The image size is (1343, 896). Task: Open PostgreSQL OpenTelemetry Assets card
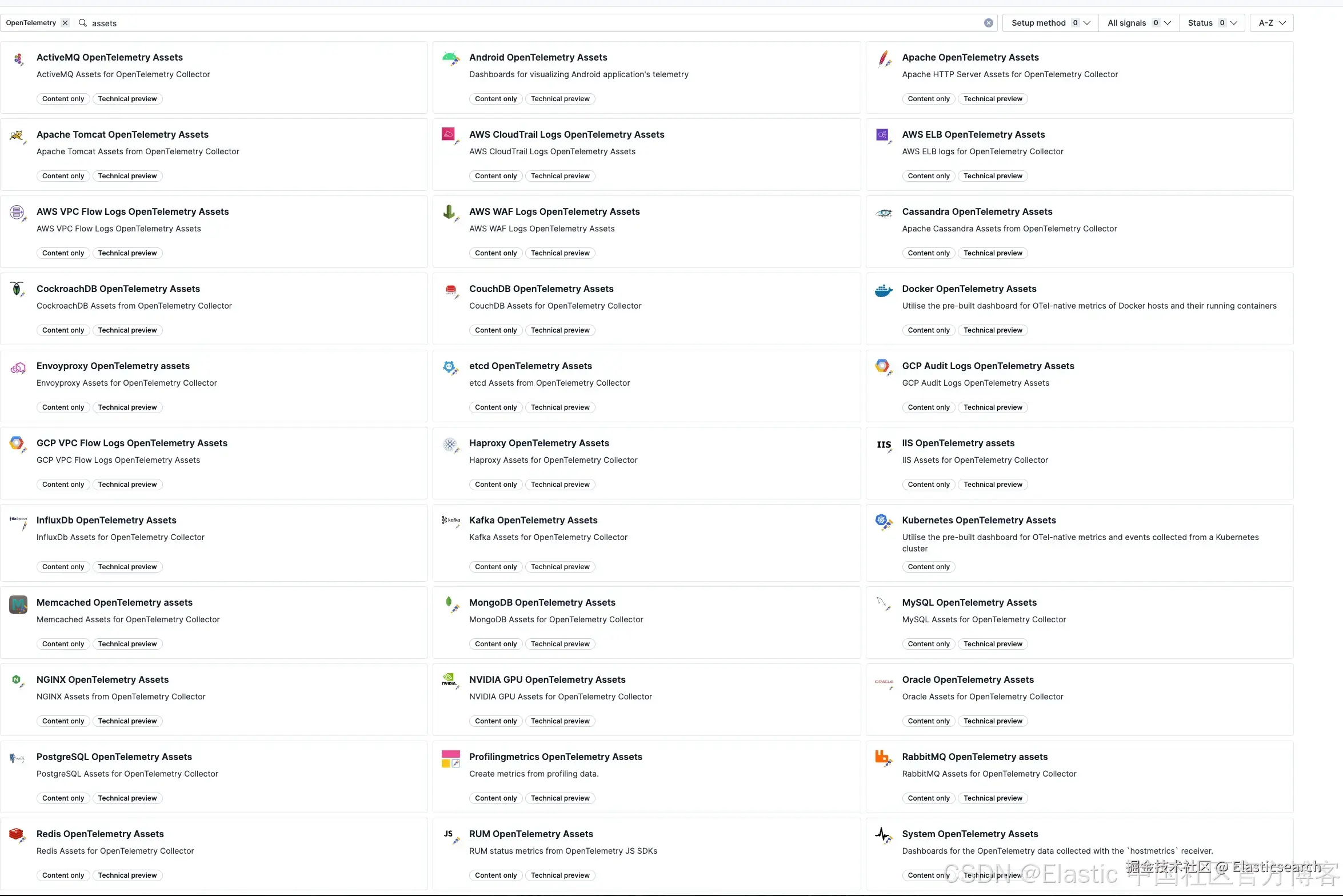pyautogui.click(x=114, y=757)
